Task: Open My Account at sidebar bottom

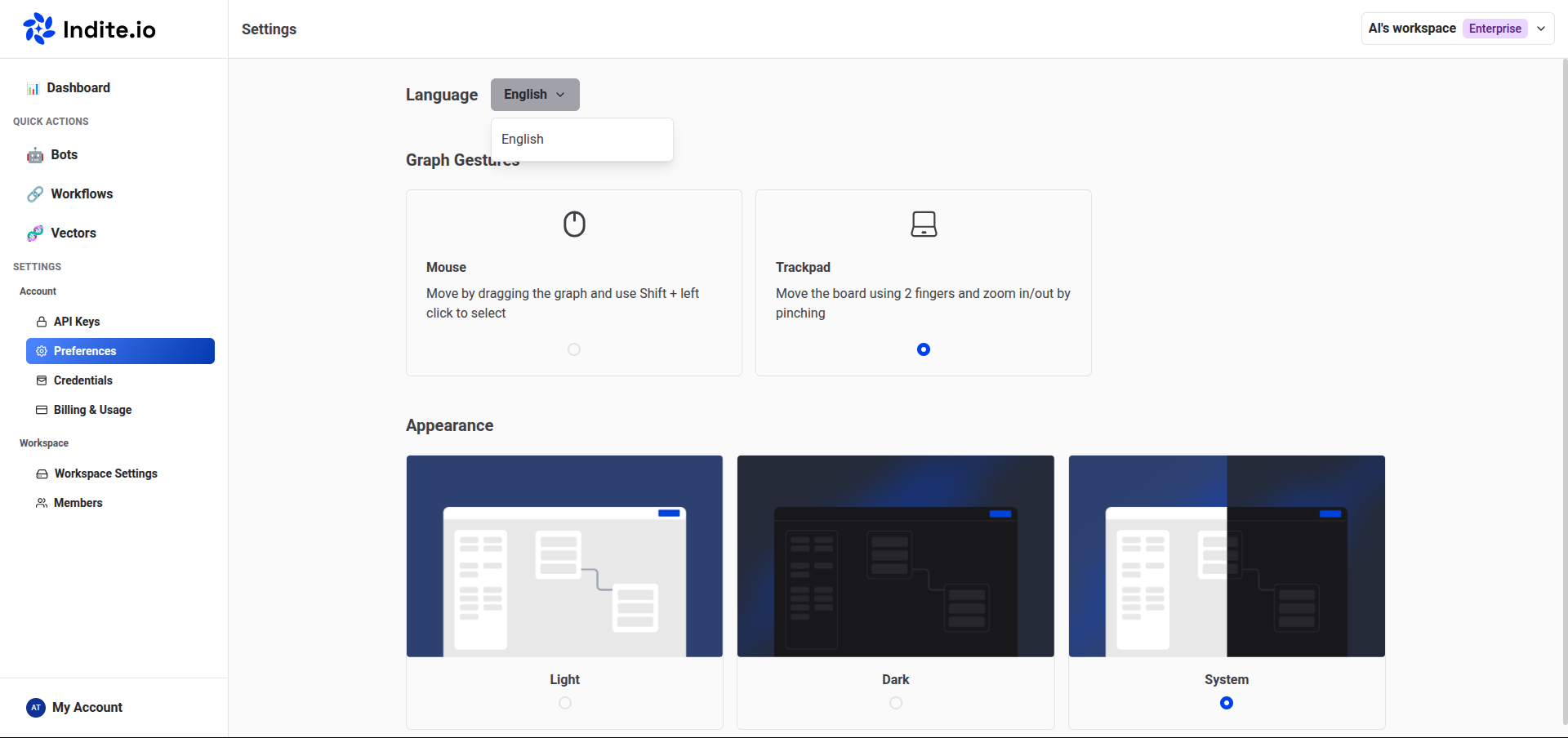Action: click(87, 708)
